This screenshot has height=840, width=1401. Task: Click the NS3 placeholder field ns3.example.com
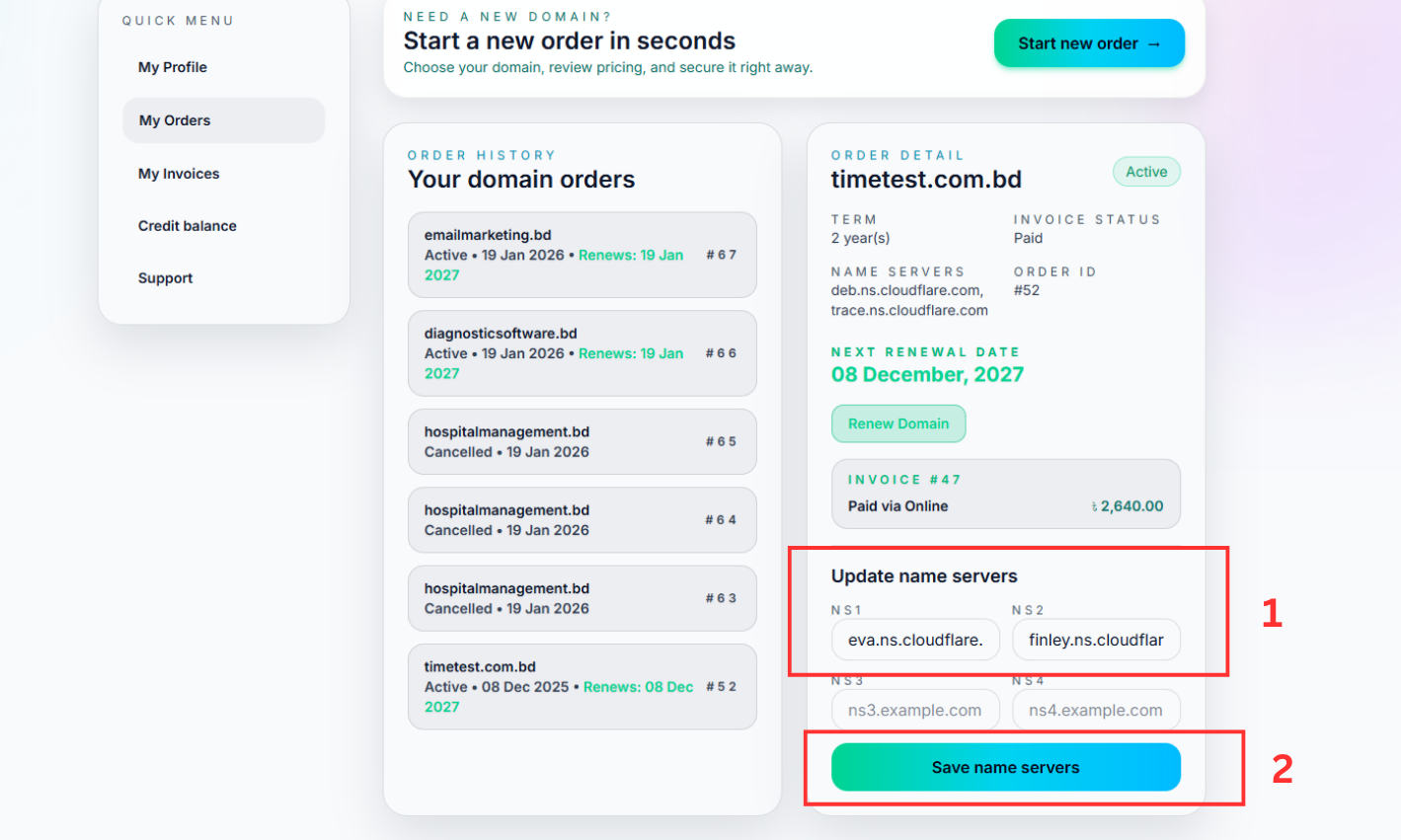click(x=914, y=709)
